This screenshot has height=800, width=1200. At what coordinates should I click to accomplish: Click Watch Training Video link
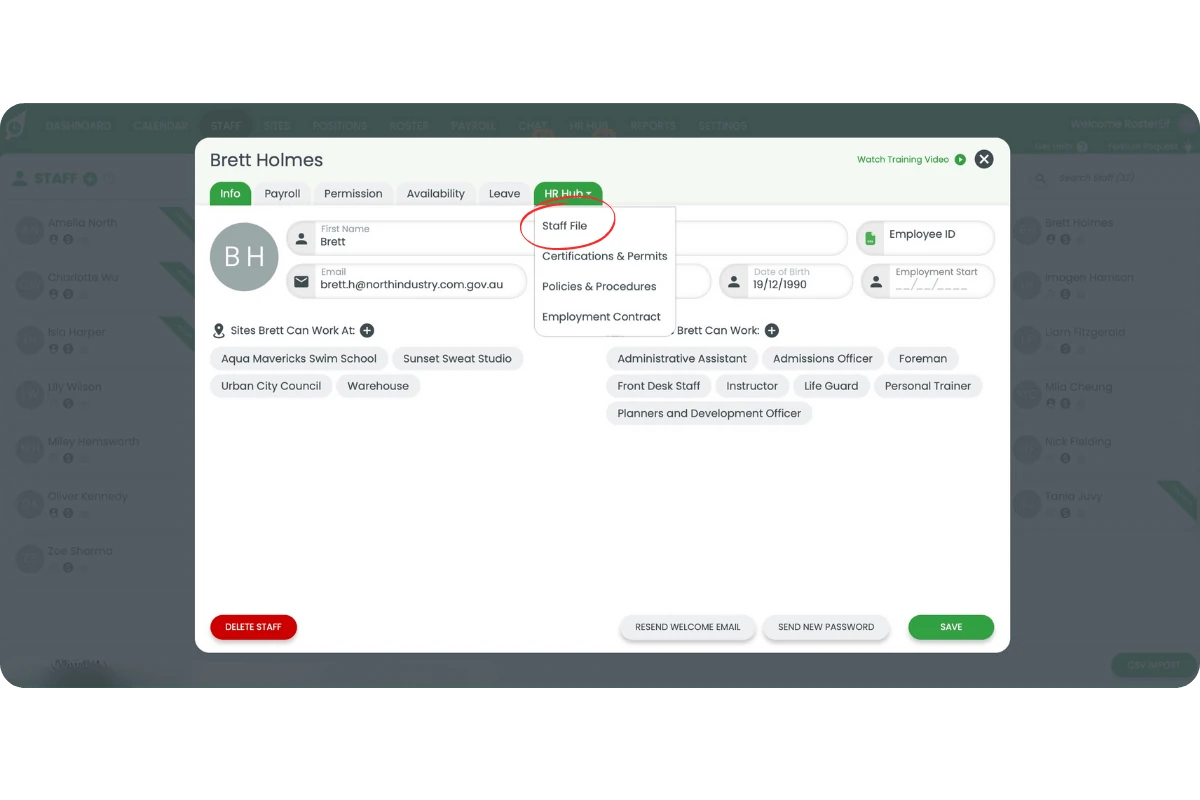903,159
